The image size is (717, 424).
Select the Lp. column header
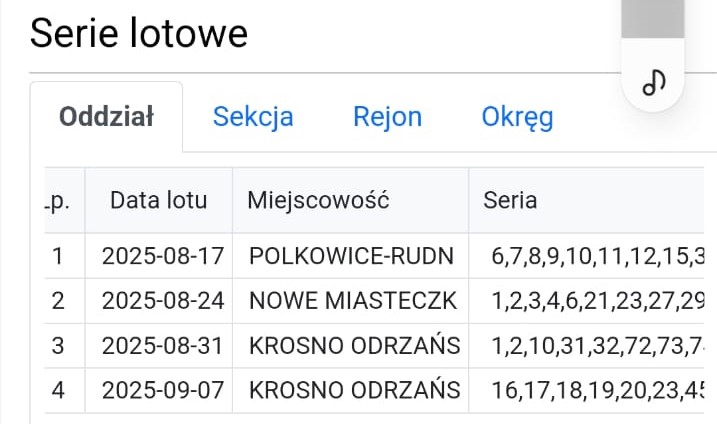(x=58, y=200)
